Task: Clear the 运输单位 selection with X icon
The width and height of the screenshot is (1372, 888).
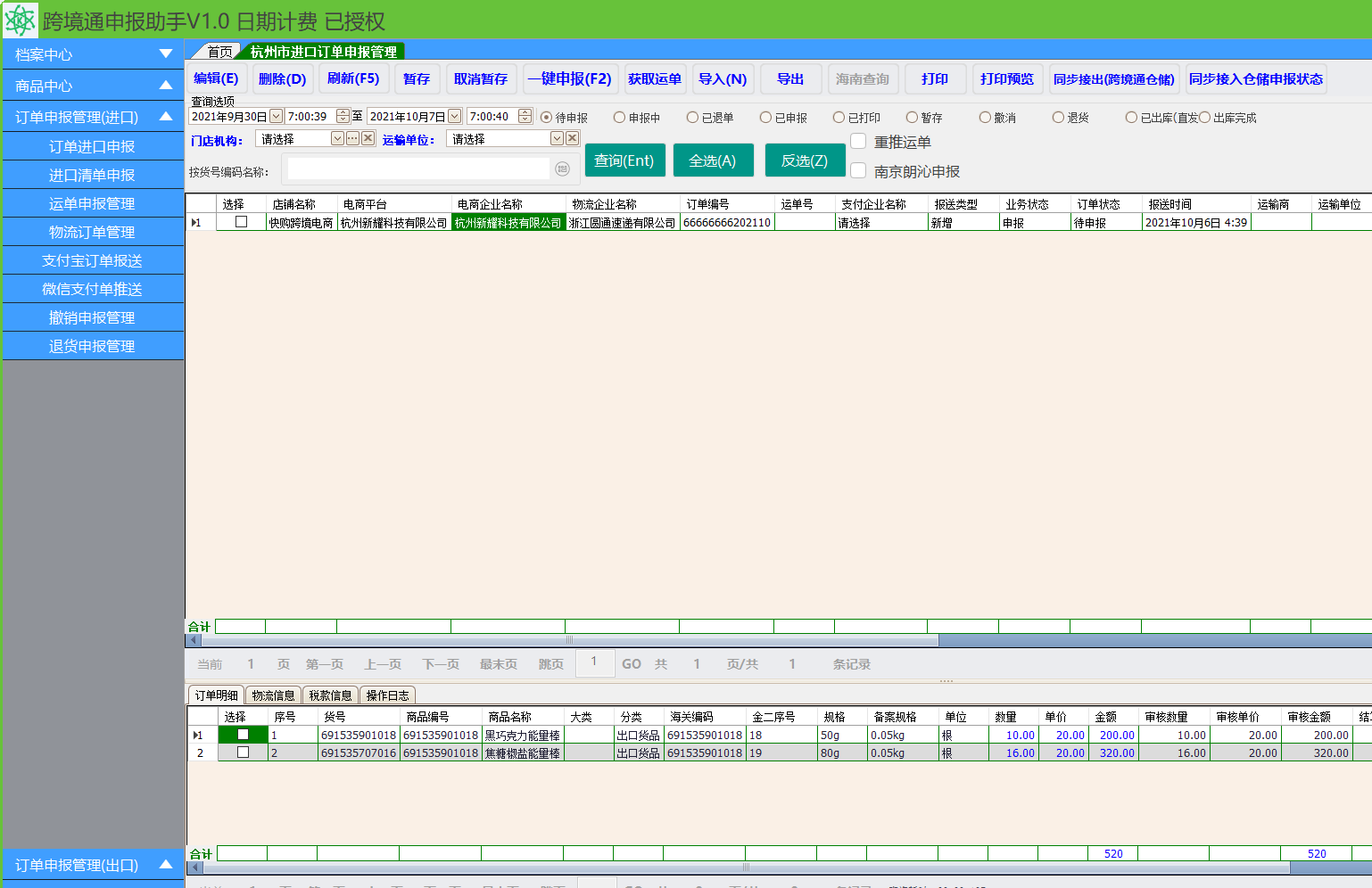Action: pyautogui.click(x=573, y=138)
